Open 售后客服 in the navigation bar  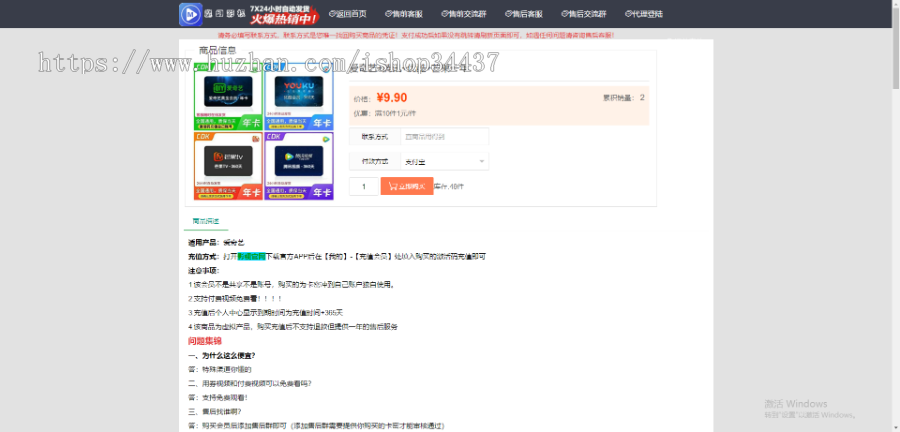[526, 15]
